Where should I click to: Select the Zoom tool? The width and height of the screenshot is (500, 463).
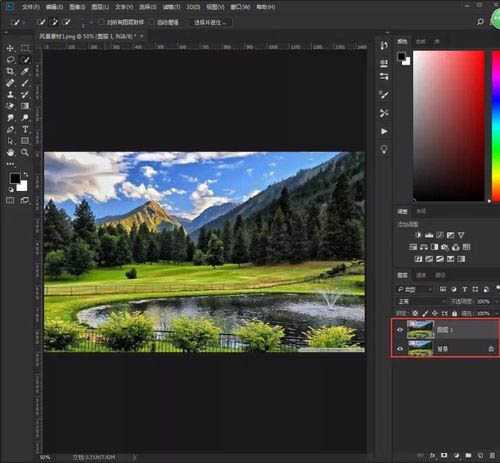tap(25, 152)
